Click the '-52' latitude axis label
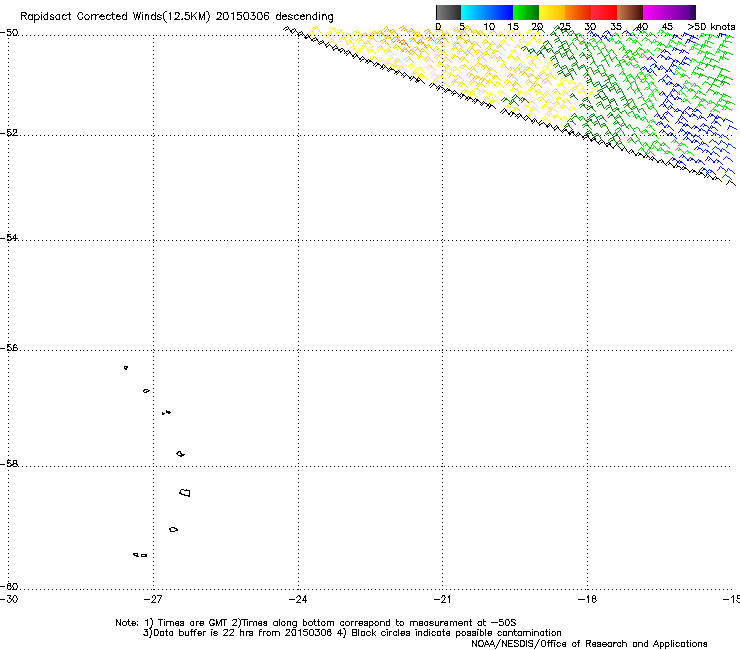740x650 pixels. pyautogui.click(x=9, y=133)
